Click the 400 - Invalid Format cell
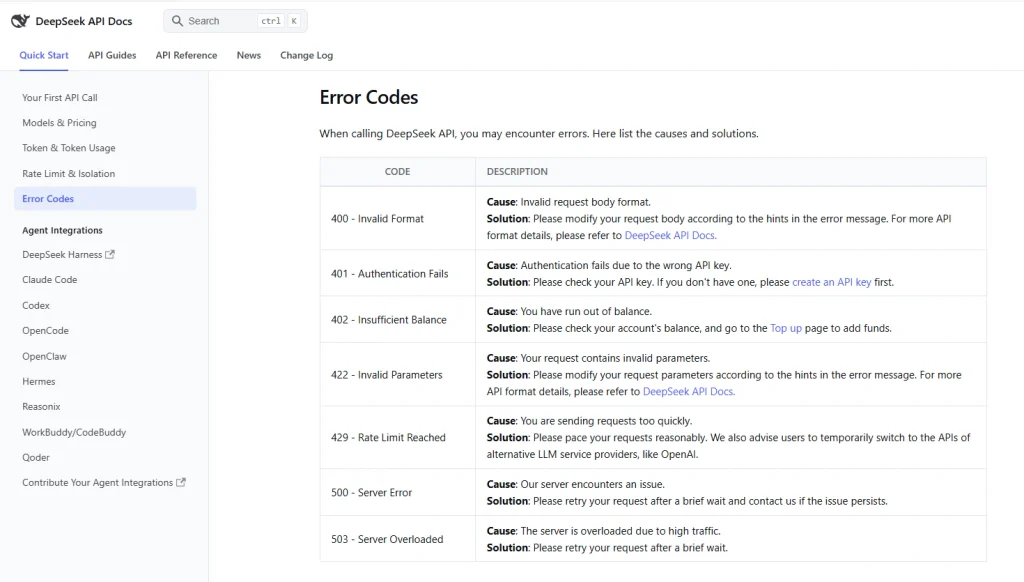 click(398, 218)
